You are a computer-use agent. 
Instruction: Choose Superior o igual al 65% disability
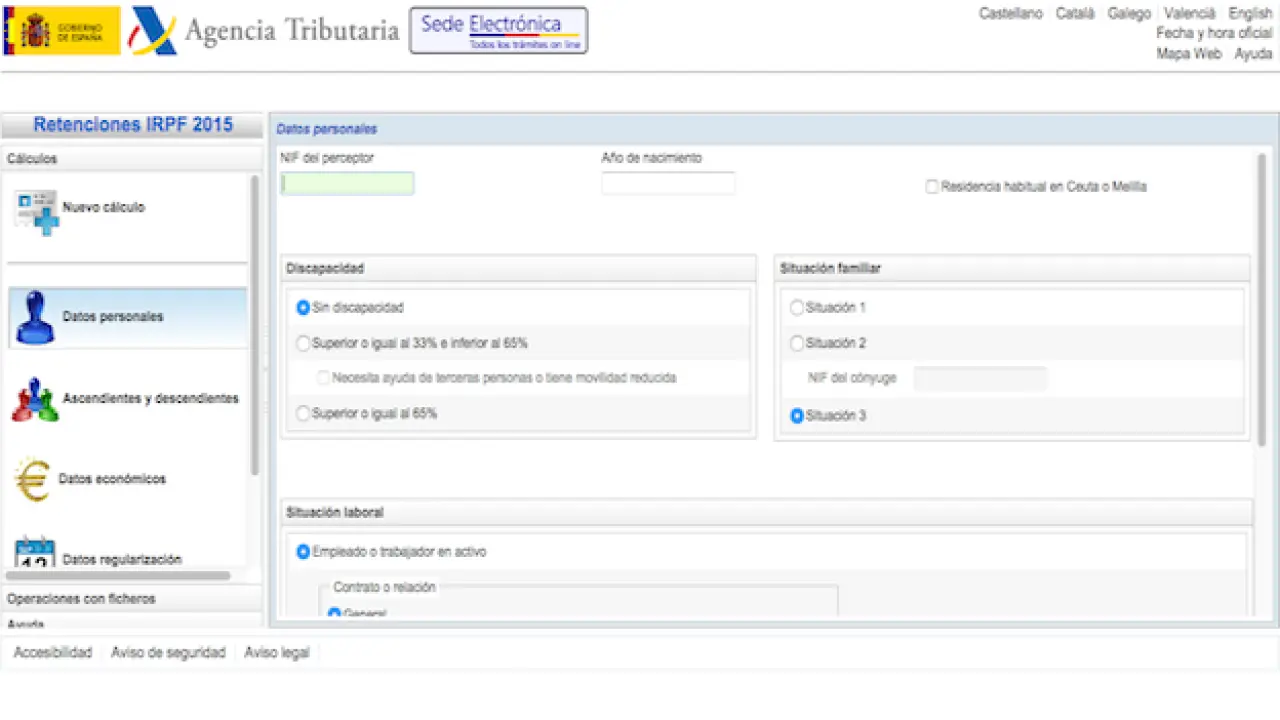pyautogui.click(x=303, y=413)
